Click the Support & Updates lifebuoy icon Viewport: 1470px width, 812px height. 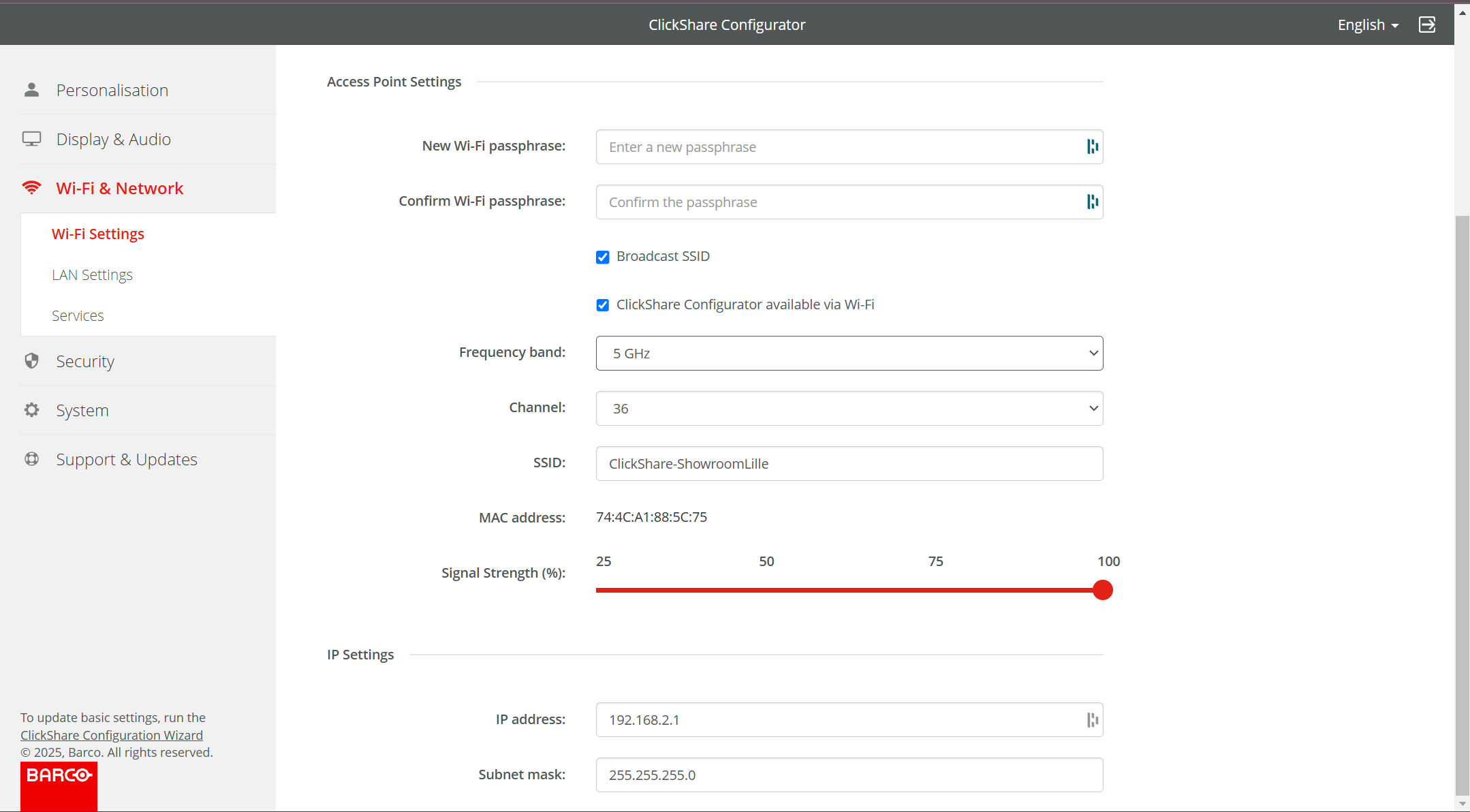[x=31, y=459]
